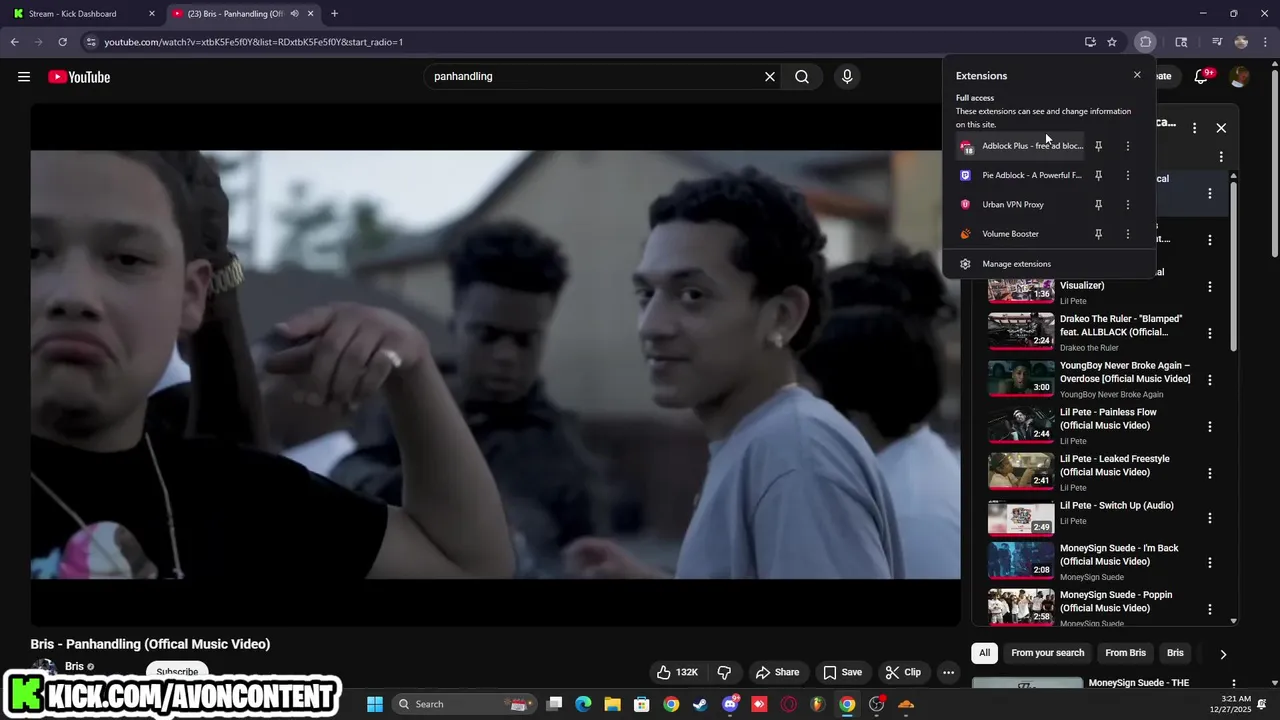Open more options for Volume Booster
Image resolution: width=1280 pixels, height=720 pixels.
1128,234
